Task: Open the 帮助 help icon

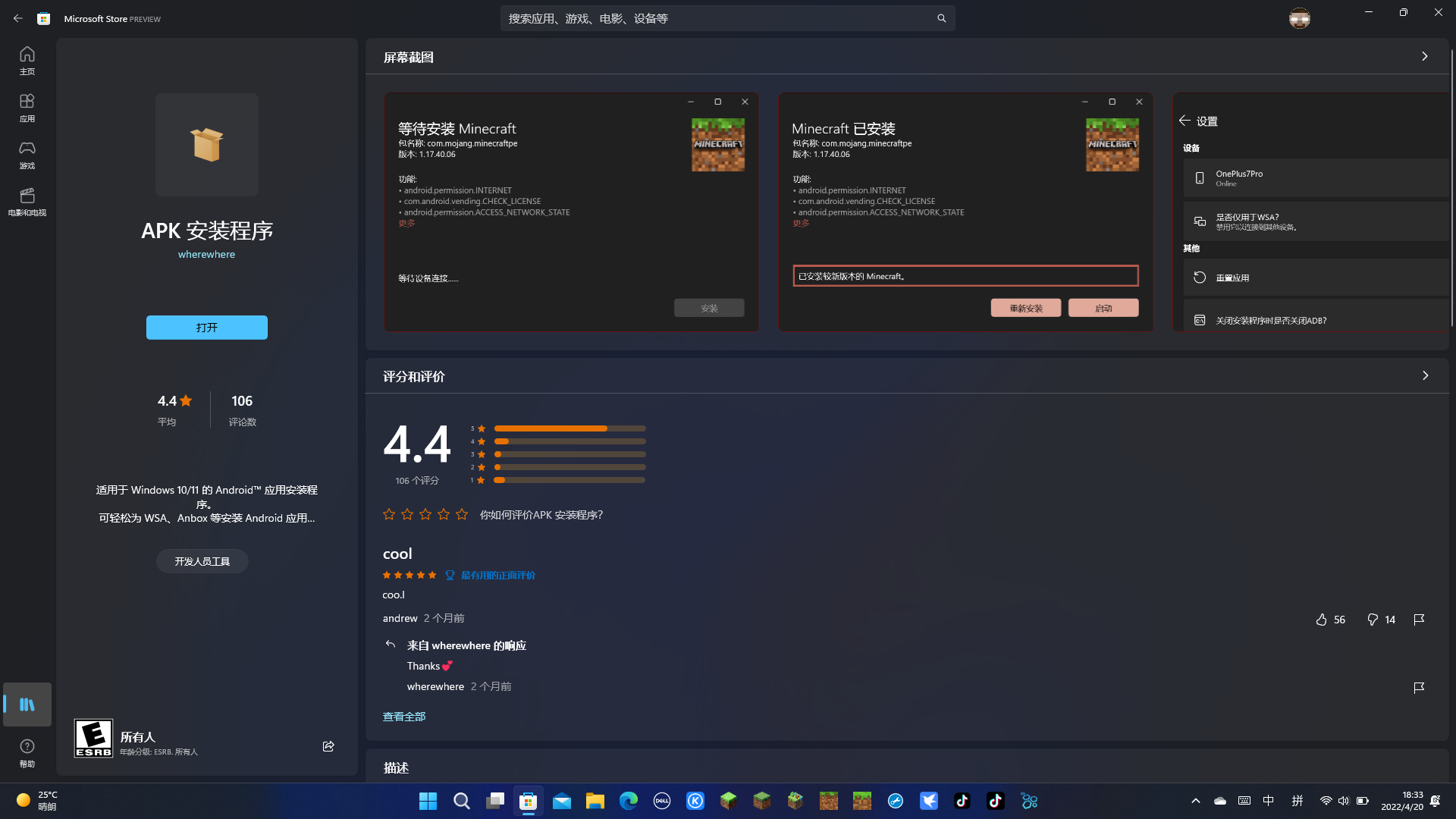Action: pyautogui.click(x=27, y=753)
